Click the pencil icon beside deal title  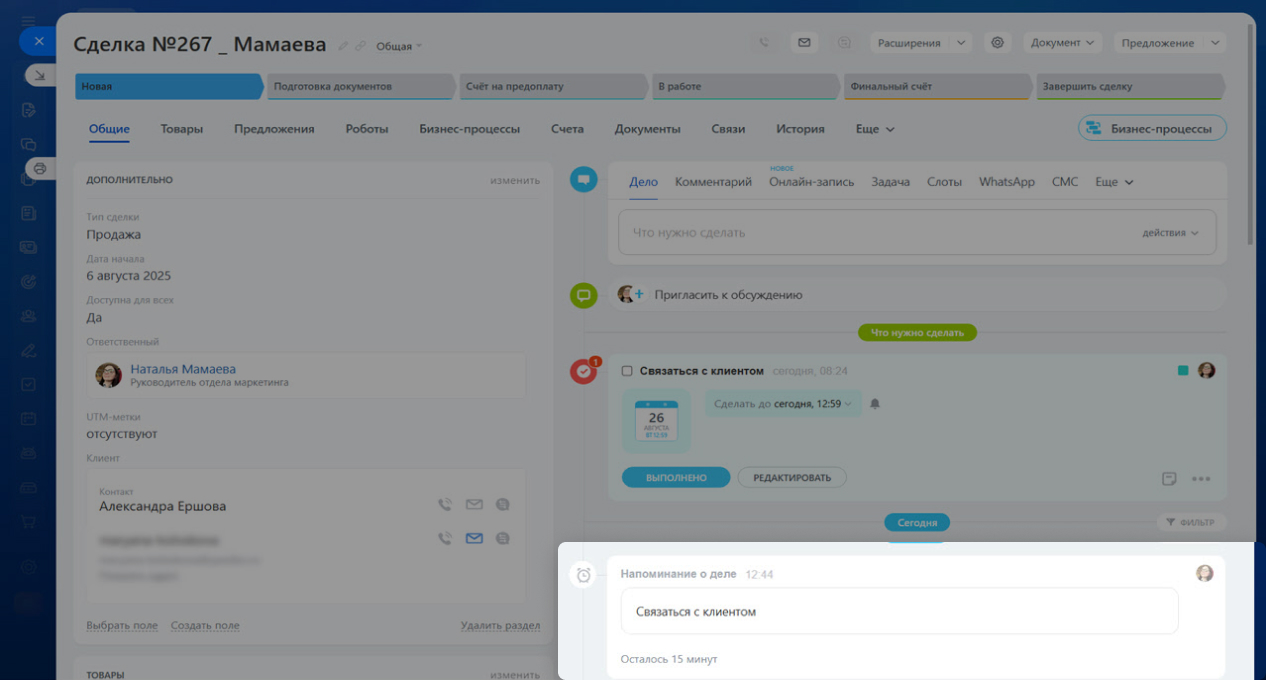tap(343, 46)
